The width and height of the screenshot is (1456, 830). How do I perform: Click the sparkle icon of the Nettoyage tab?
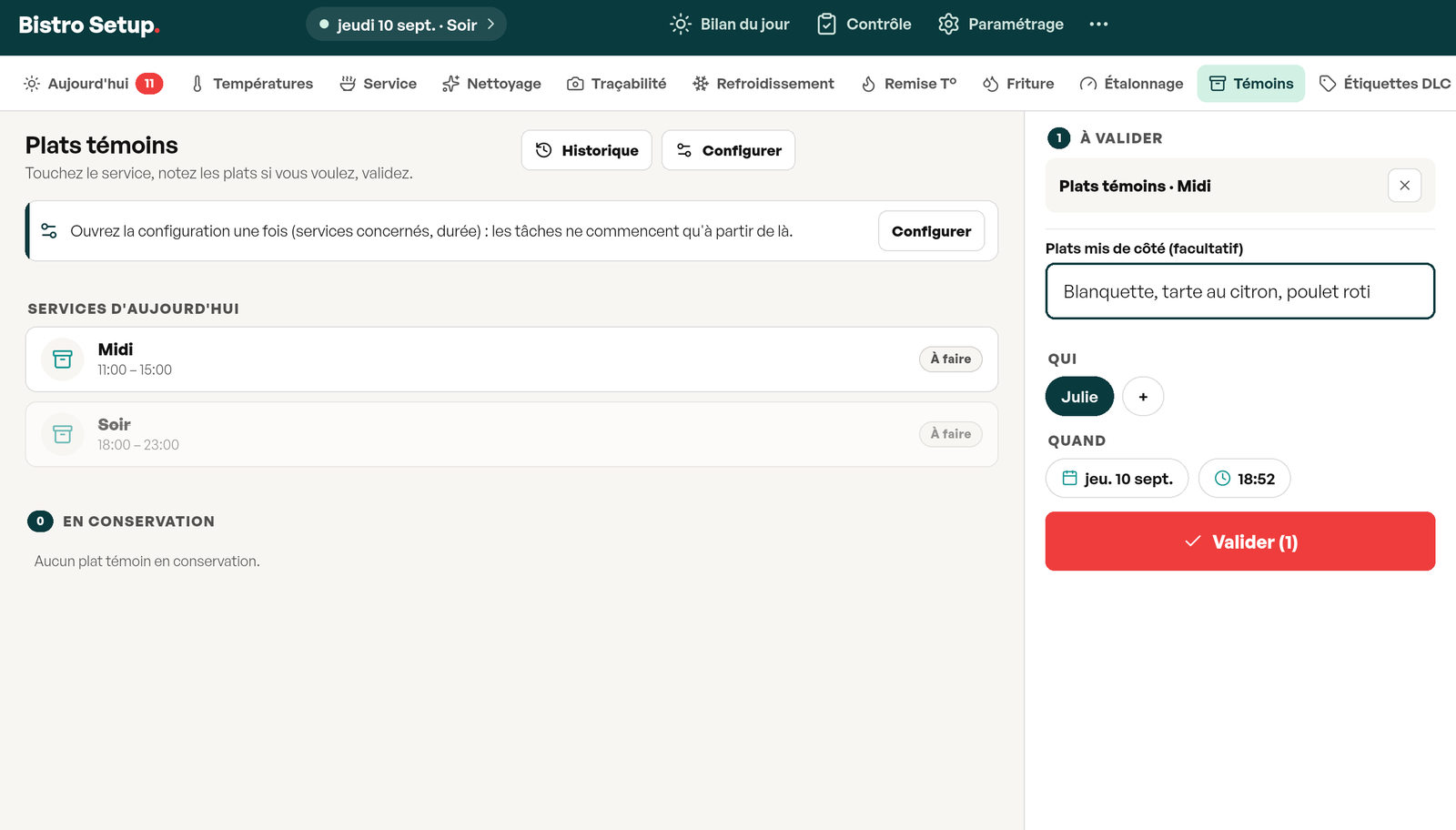point(450,84)
